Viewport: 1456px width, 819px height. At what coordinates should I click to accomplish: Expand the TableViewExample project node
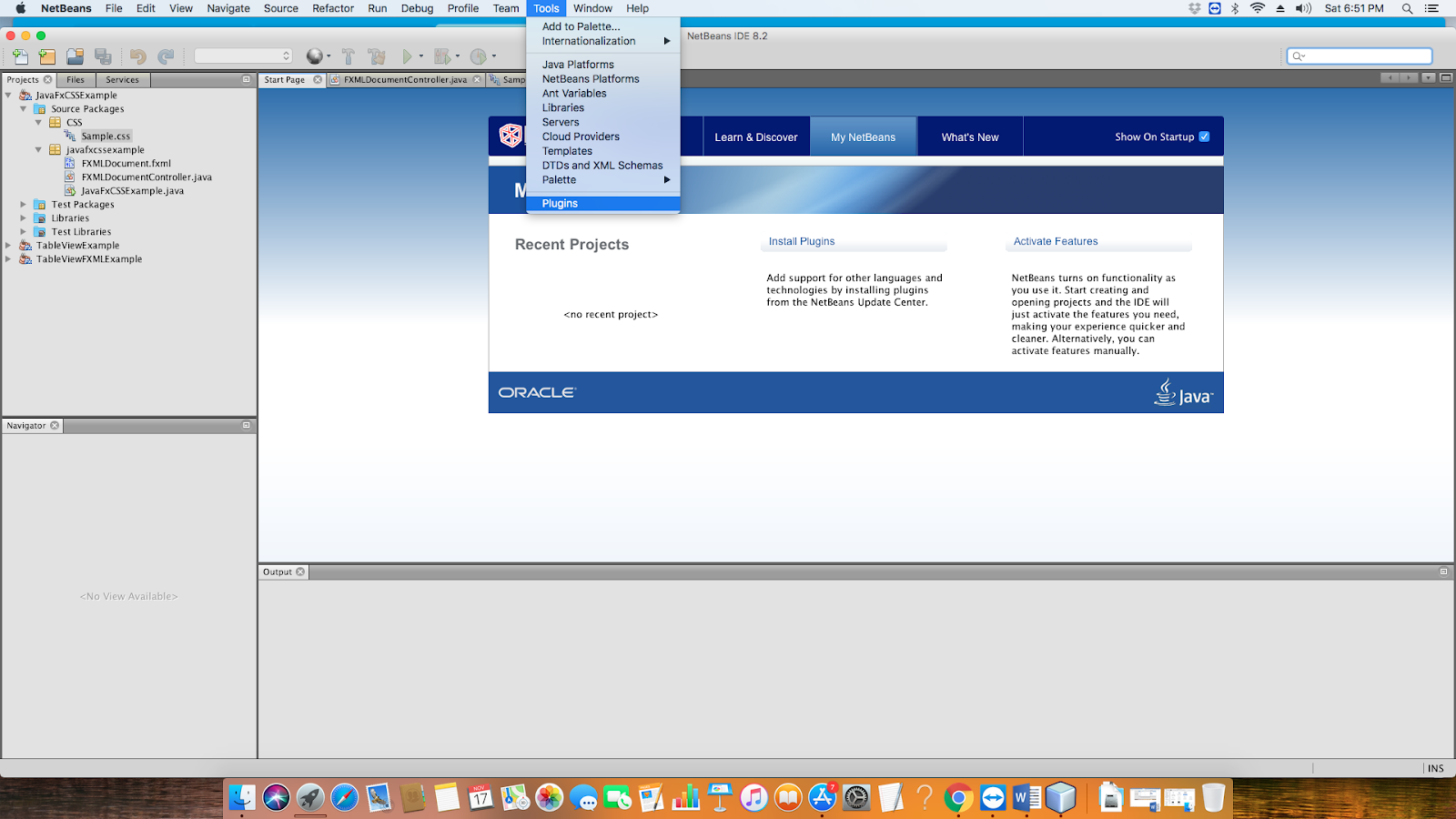8,245
